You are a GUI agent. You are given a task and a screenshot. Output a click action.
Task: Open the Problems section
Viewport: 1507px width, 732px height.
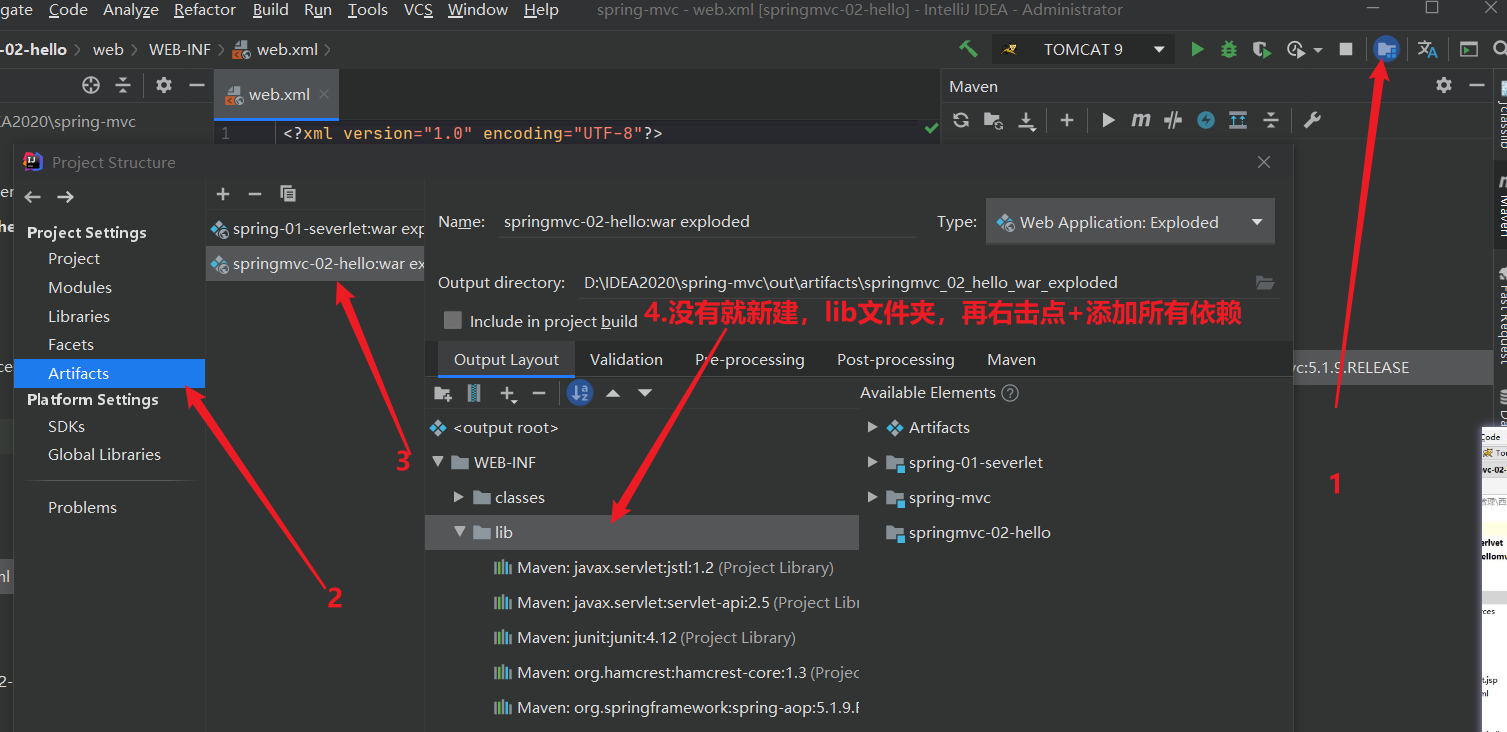82,507
